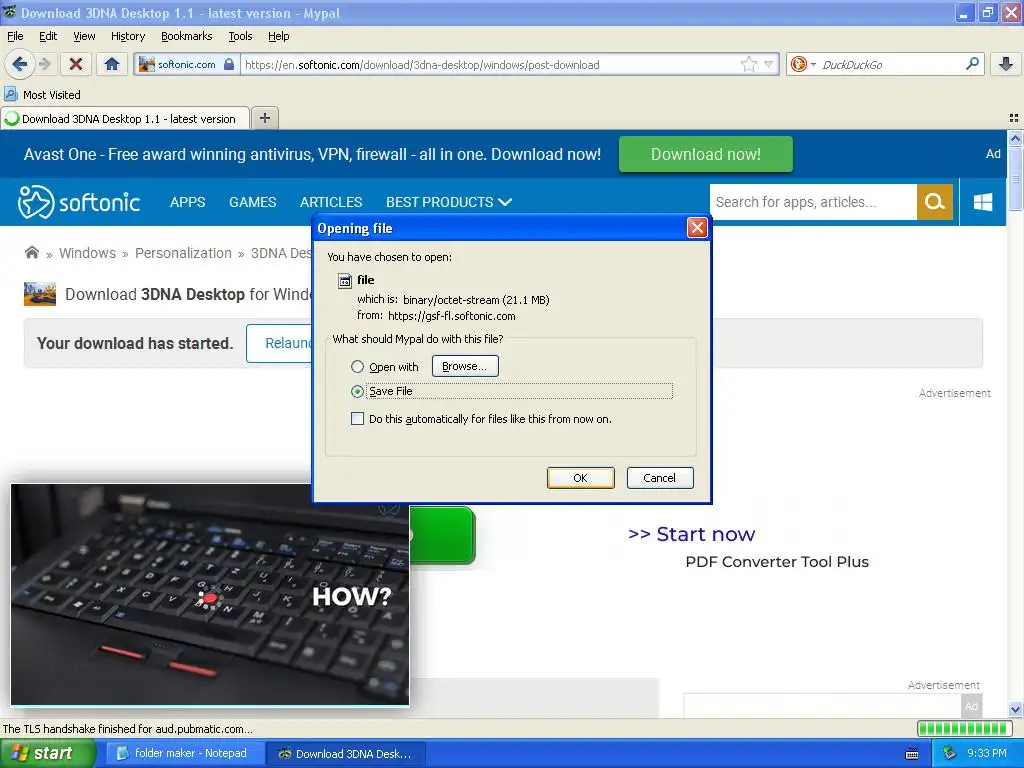1024x768 pixels.
Task: Click the home breadcrumb icon
Action: click(x=31, y=253)
